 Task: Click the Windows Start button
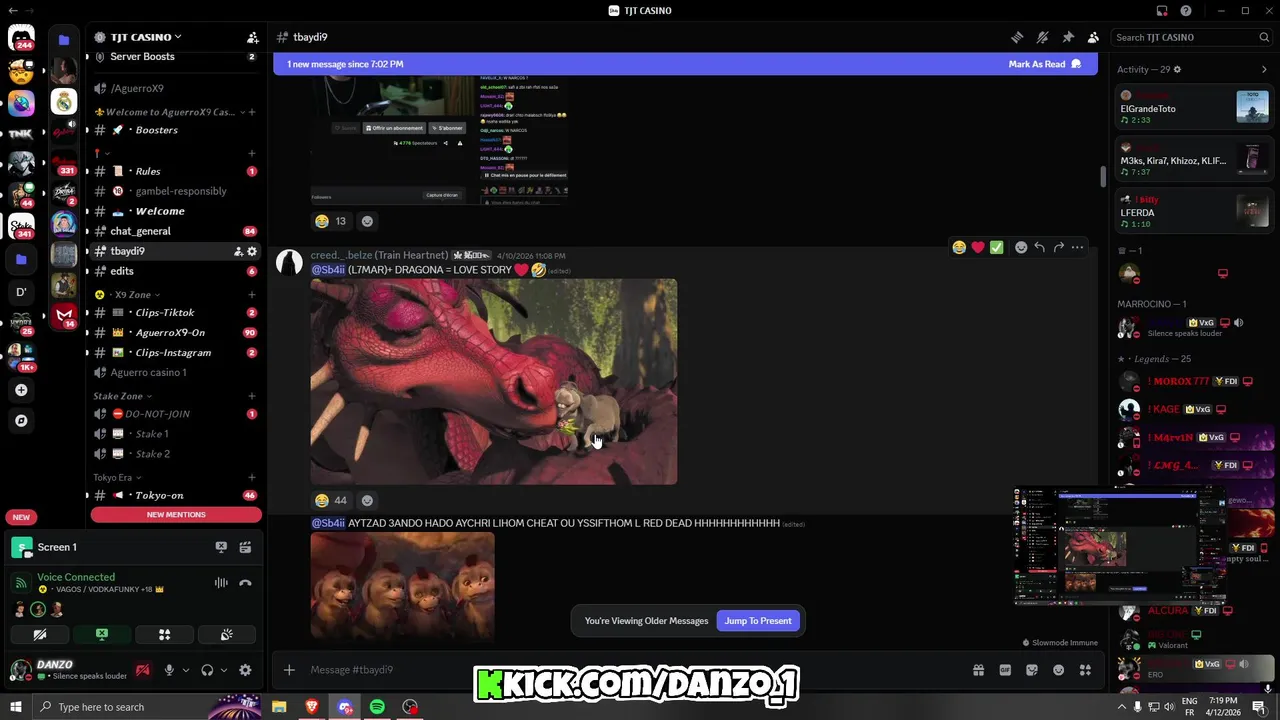pyautogui.click(x=16, y=707)
